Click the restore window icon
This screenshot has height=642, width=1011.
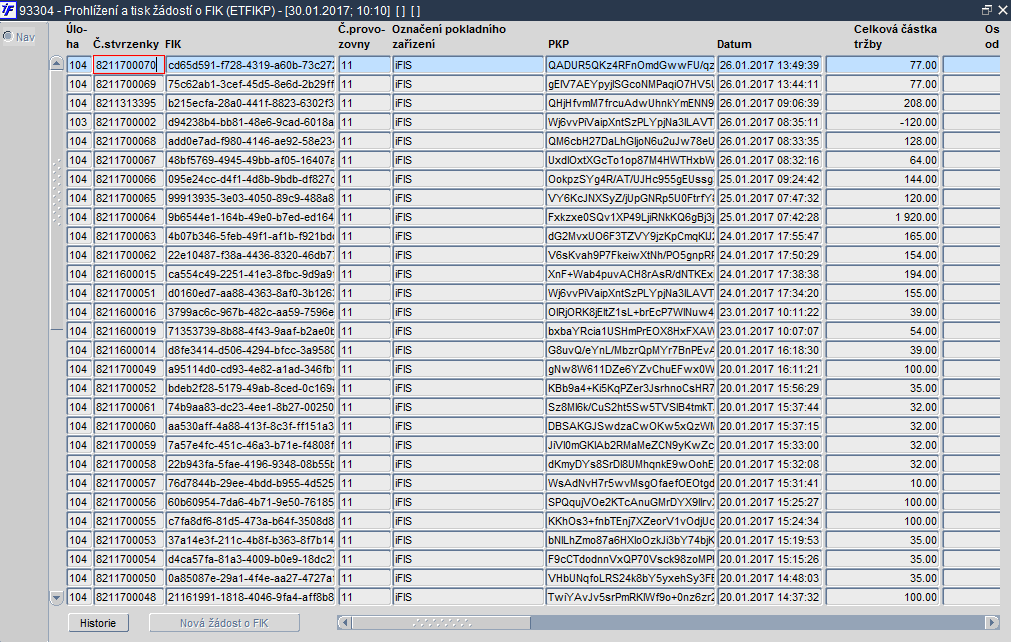coord(986,10)
